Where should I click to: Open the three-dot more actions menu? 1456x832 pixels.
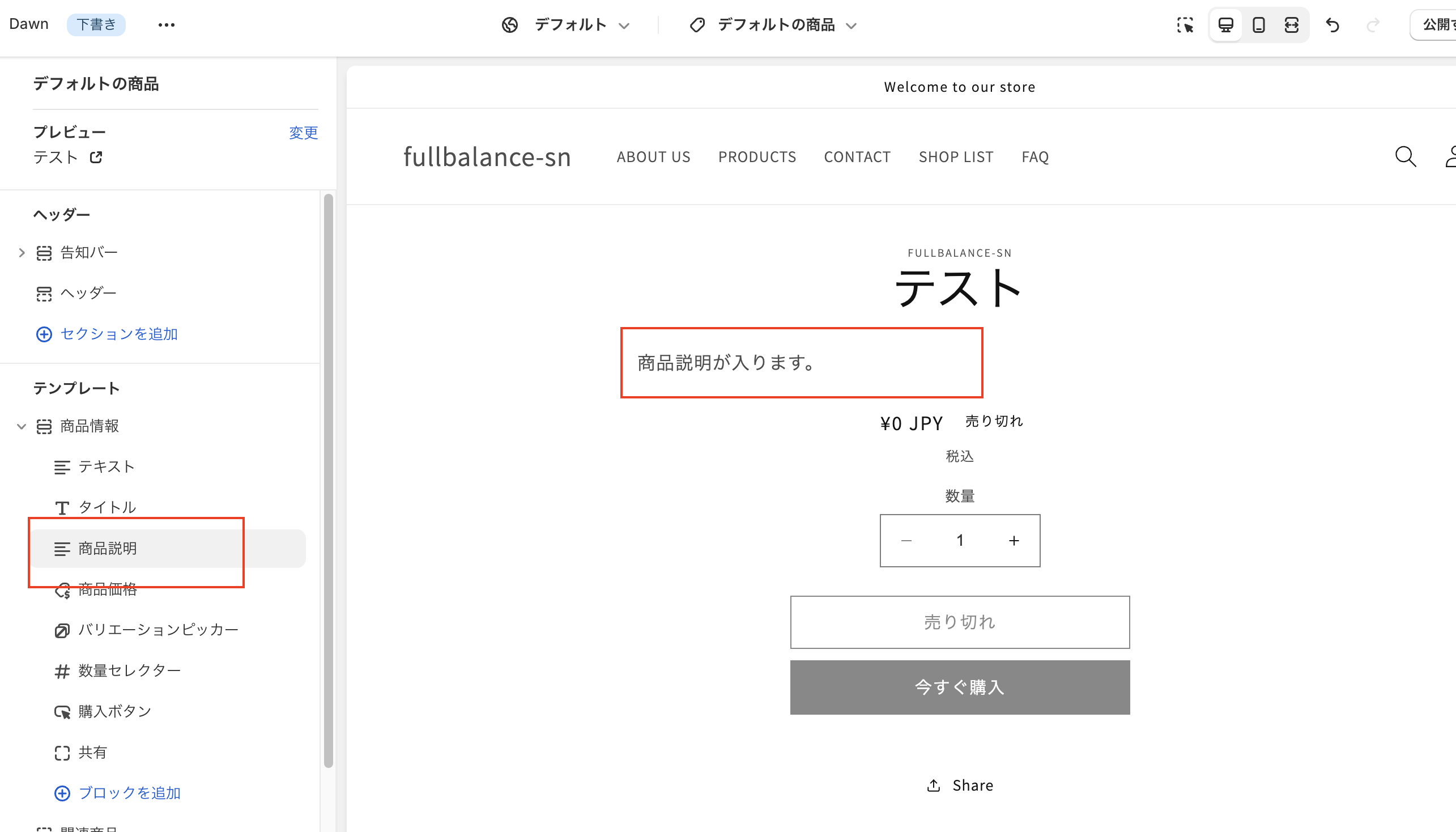[x=166, y=25]
